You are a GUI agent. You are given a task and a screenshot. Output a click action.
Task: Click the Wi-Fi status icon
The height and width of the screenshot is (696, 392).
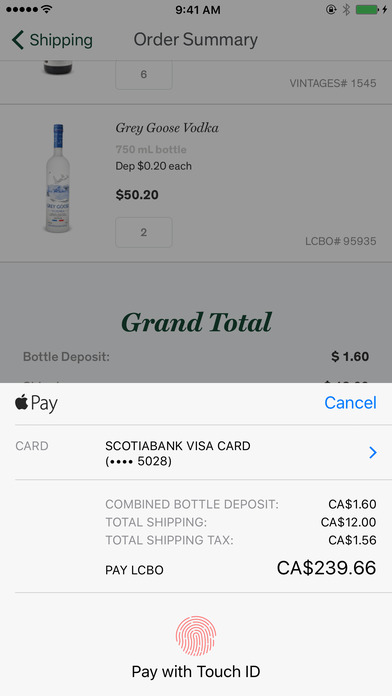pyautogui.click(x=46, y=9)
